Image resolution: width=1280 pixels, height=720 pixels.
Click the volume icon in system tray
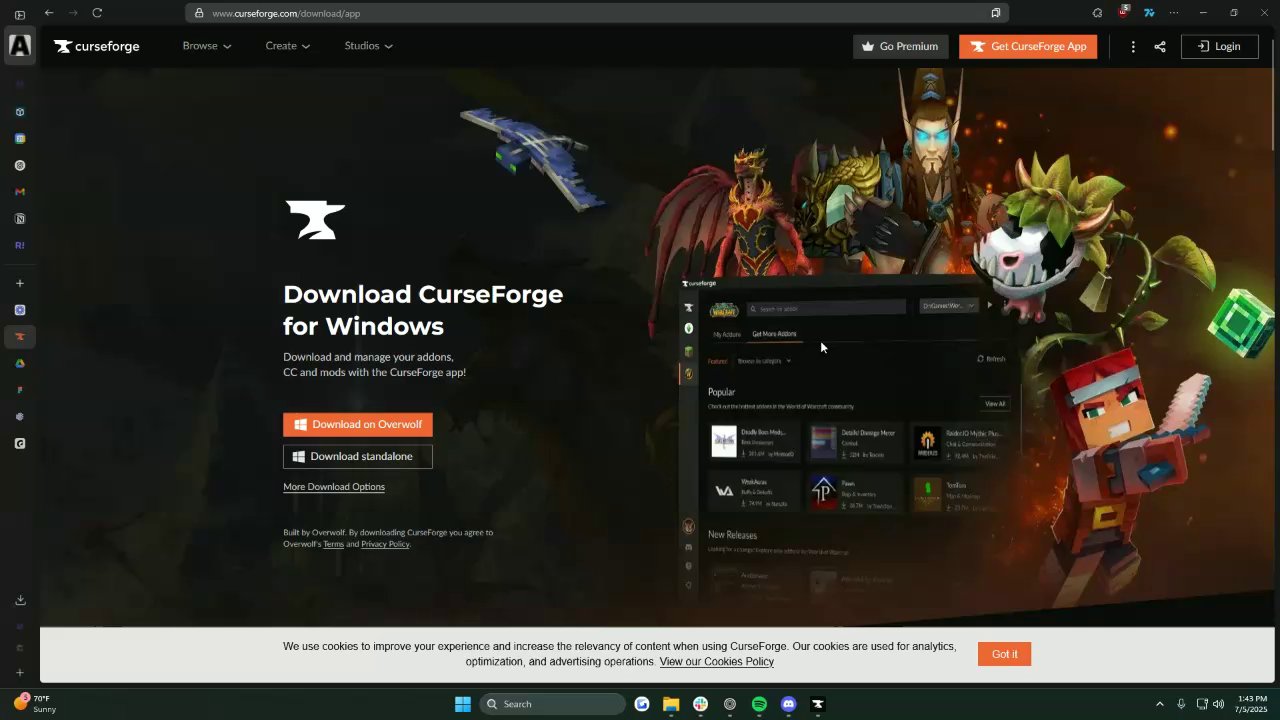pos(1218,704)
